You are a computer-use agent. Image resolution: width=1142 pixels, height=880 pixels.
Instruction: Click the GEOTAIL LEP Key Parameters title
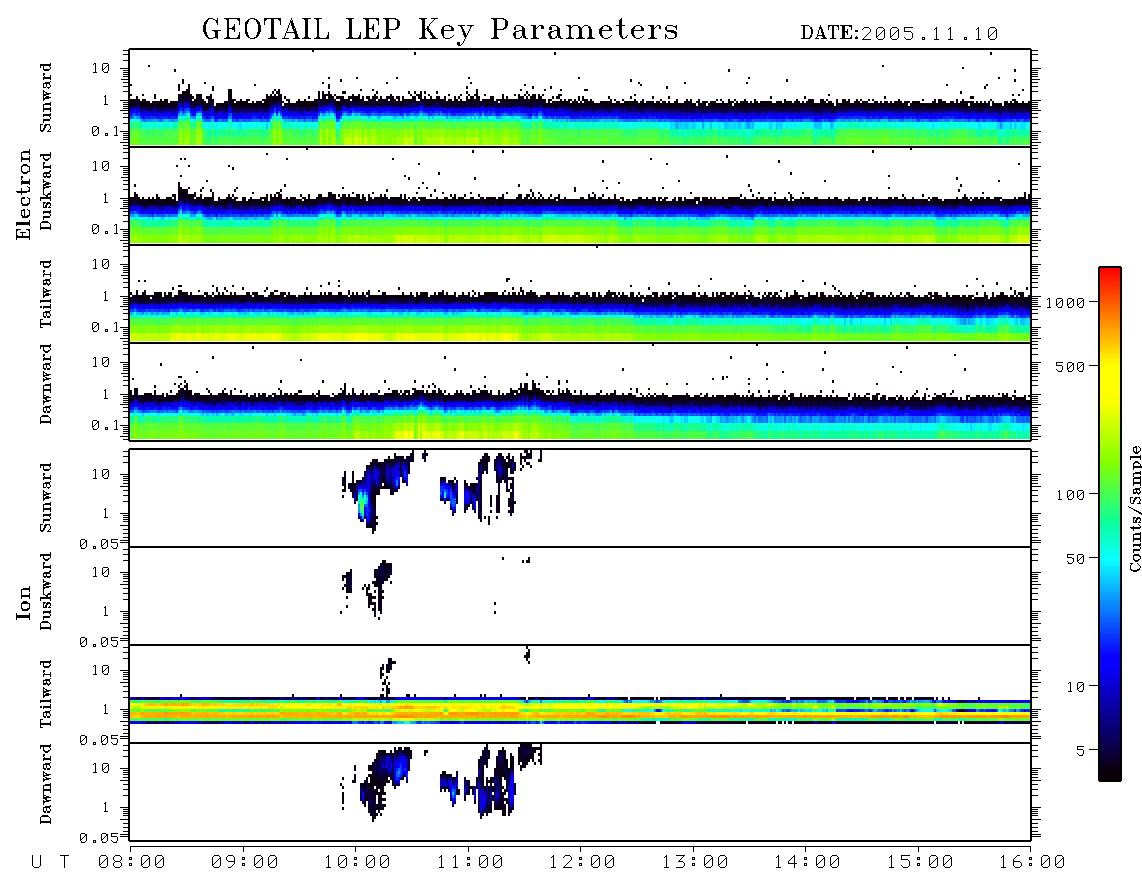(440, 30)
